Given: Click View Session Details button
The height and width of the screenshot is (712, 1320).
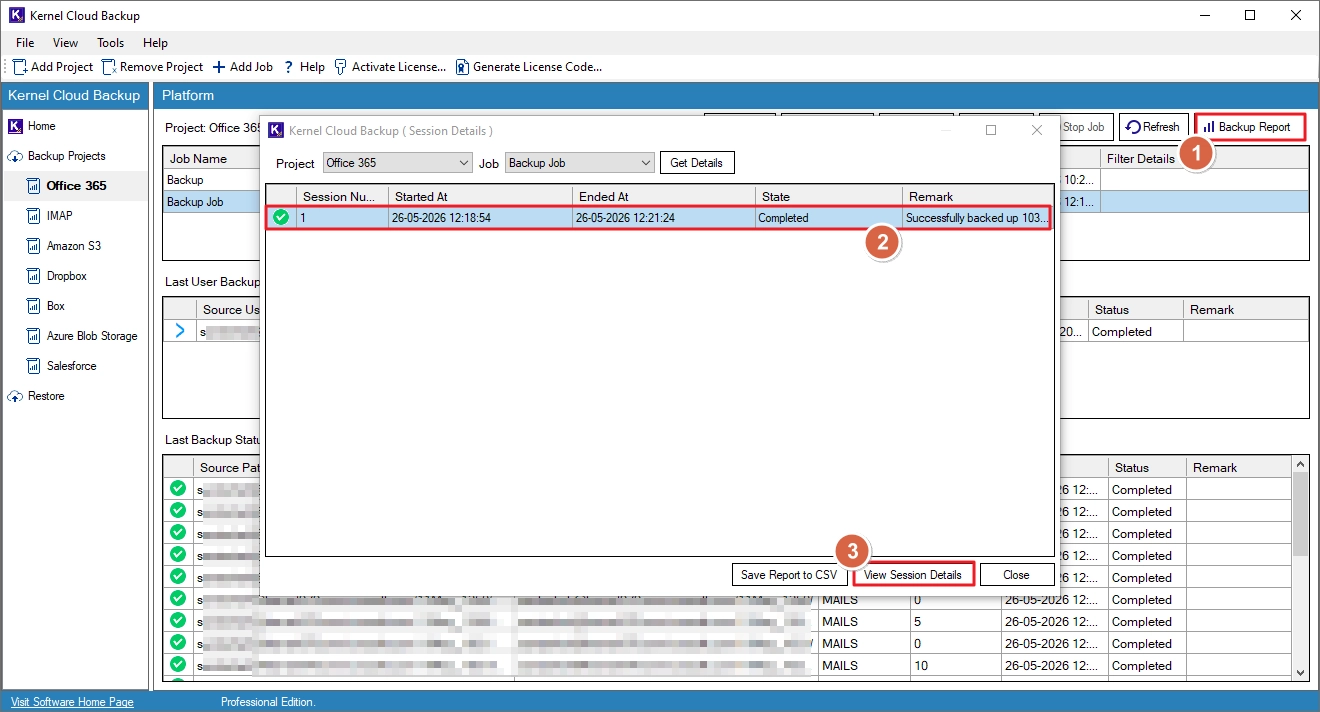Looking at the screenshot, I should click(913, 575).
